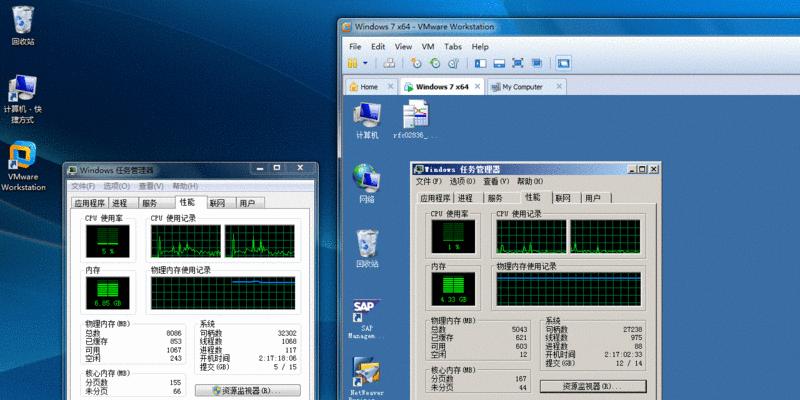Click 资源监视器(R) button in host task manager

click(x=247, y=391)
